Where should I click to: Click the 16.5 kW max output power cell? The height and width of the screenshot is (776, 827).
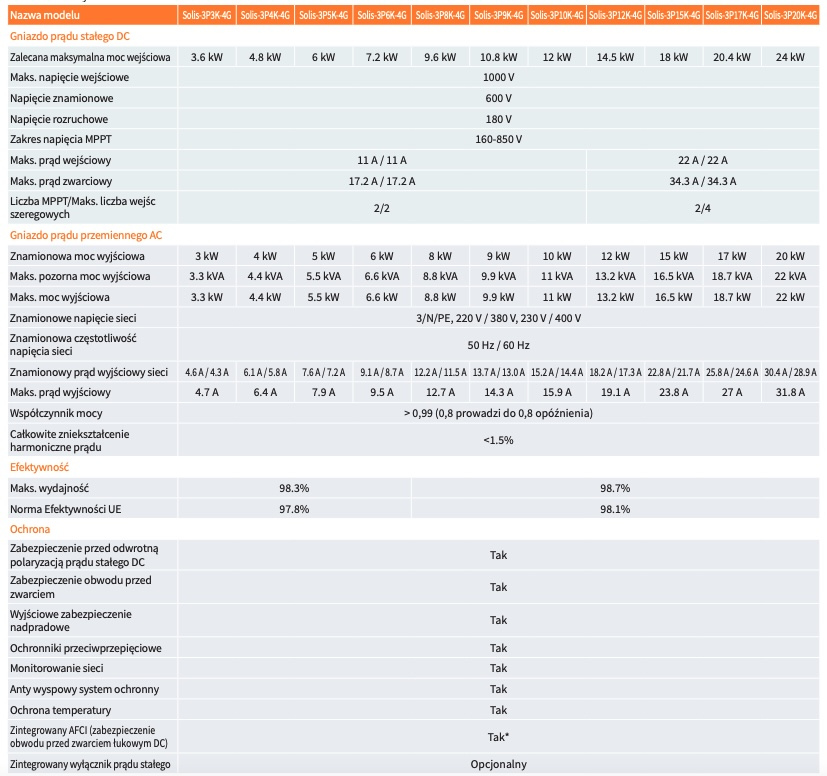click(x=674, y=297)
